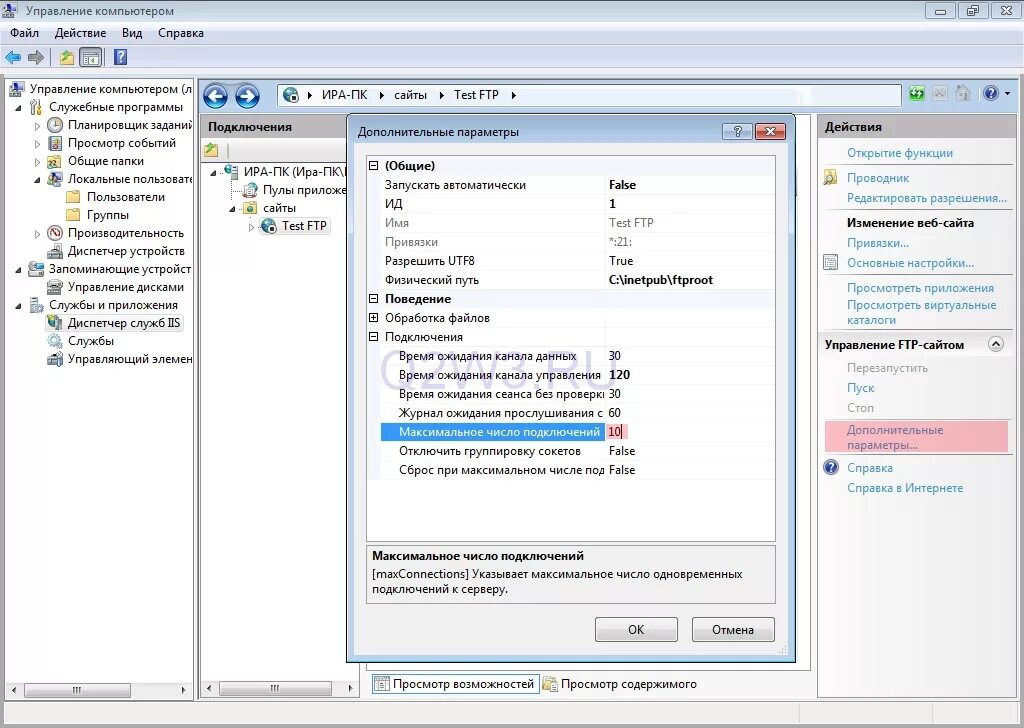Switch to Просмотр содержимого view tab
This screenshot has height=728, width=1024.
620,684
